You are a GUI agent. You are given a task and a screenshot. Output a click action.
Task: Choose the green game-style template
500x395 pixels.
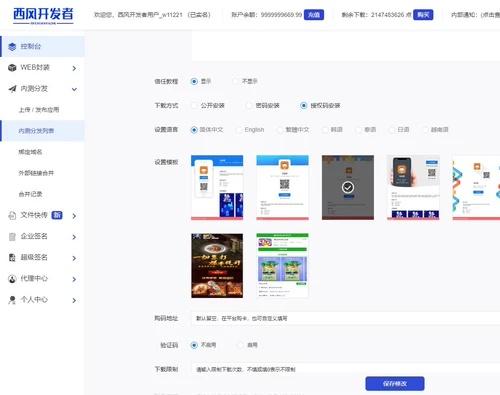(282, 265)
